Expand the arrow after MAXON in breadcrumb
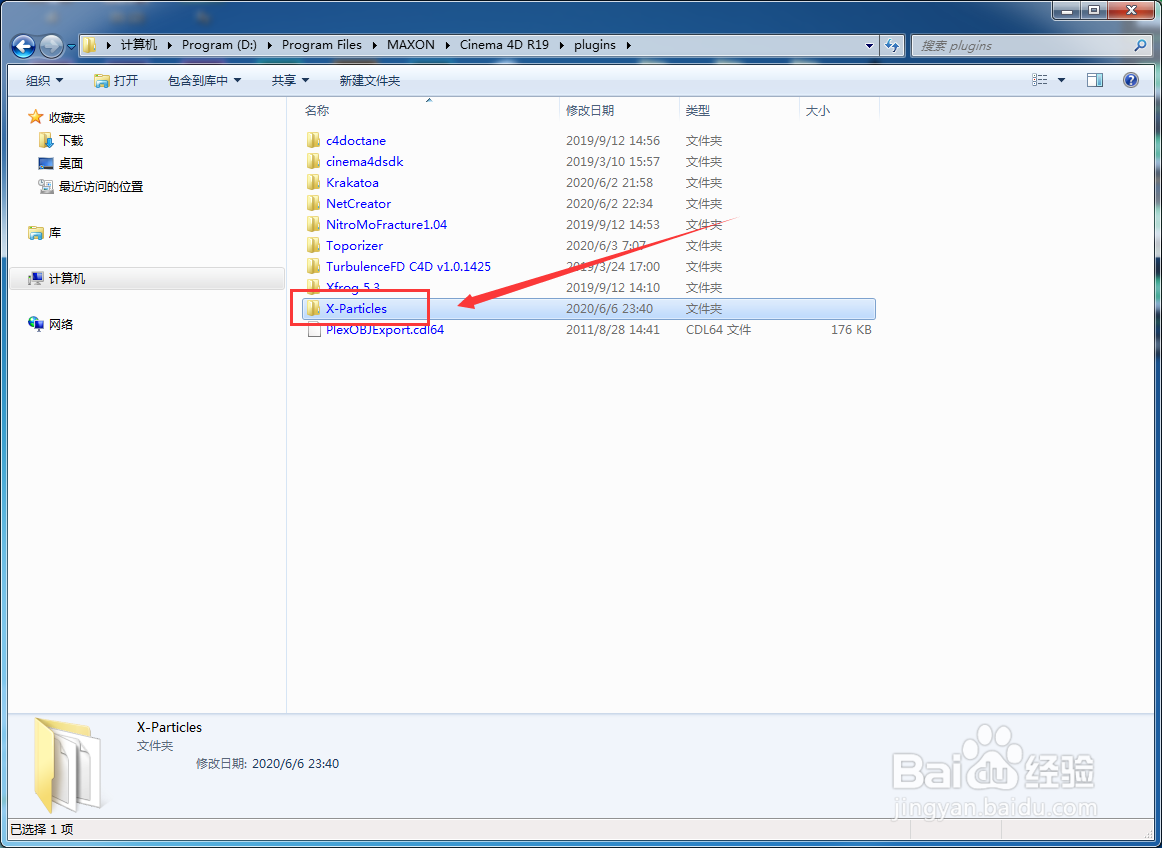 (448, 45)
